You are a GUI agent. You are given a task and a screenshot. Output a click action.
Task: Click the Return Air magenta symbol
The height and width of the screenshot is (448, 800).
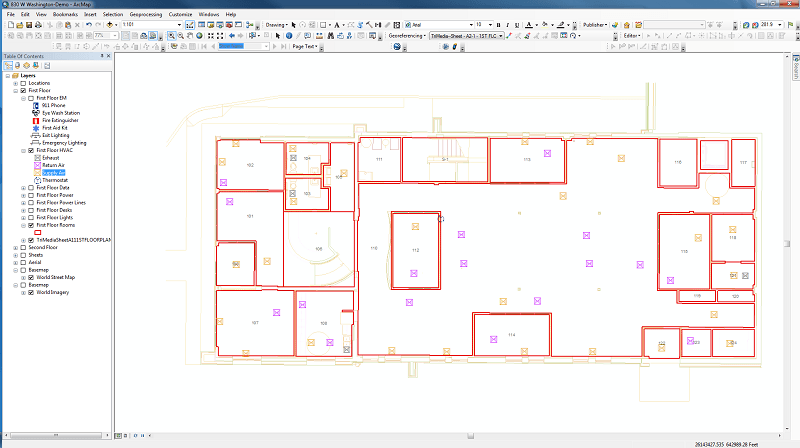(x=37, y=165)
